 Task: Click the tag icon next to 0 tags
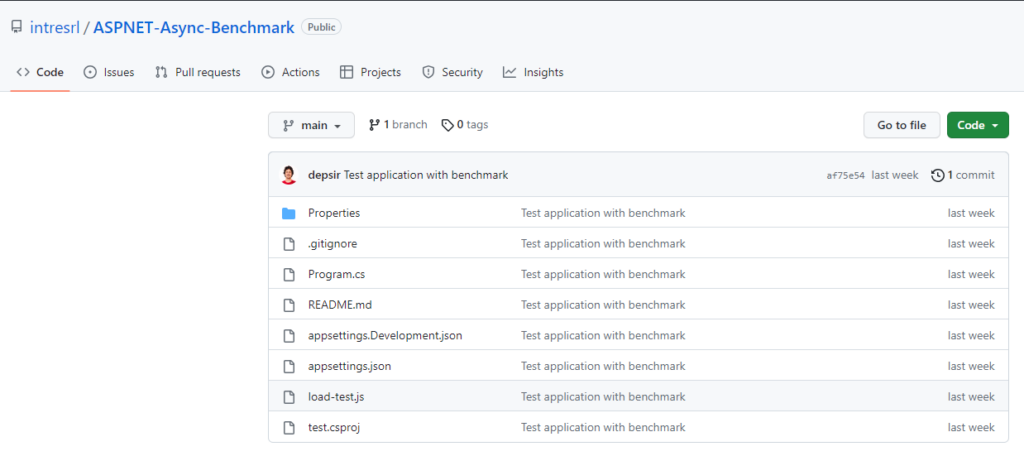click(x=447, y=125)
